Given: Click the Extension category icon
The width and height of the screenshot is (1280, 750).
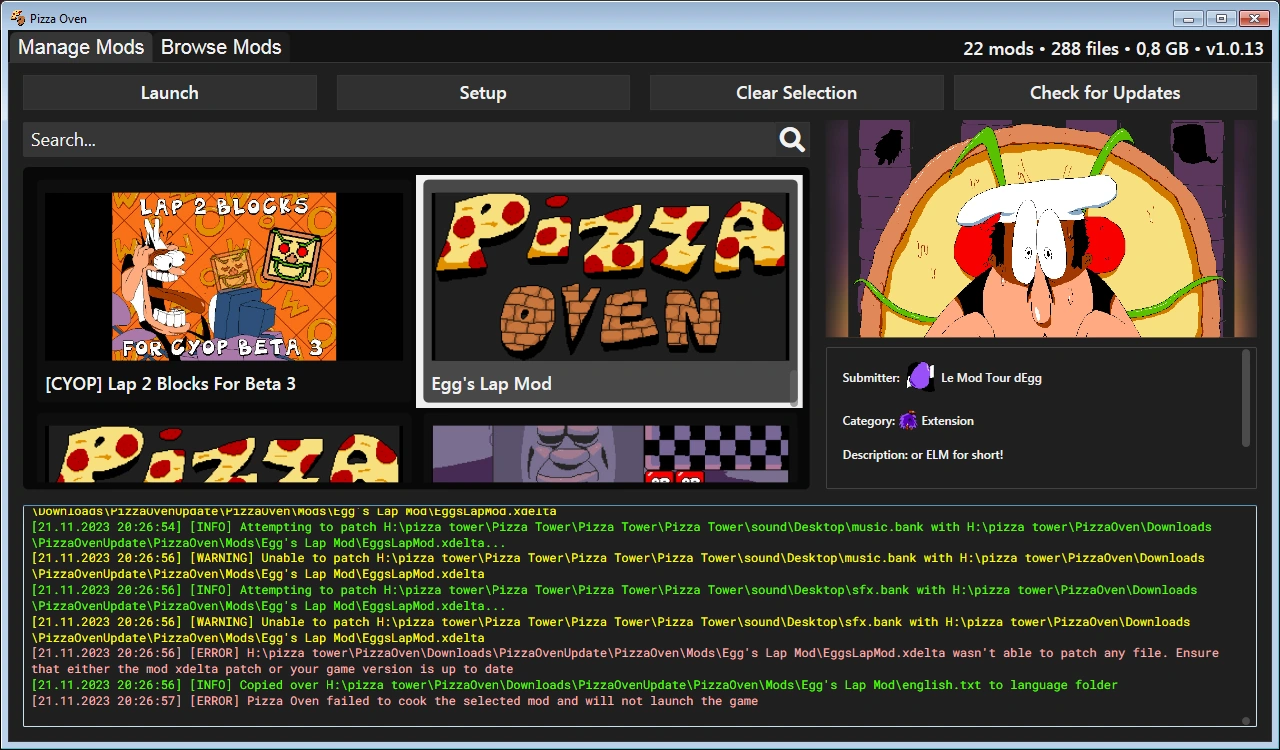Looking at the screenshot, I should pyautogui.click(x=908, y=421).
